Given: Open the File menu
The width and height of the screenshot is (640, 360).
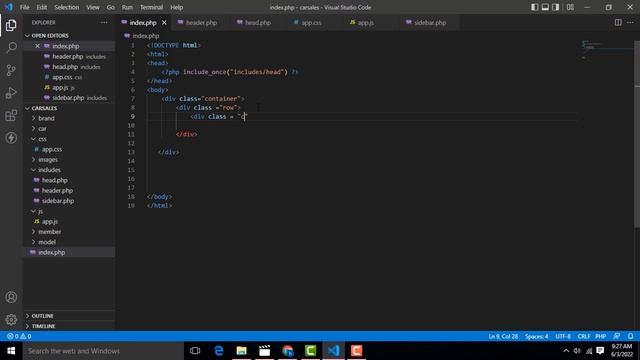Looking at the screenshot, I should click(x=24, y=7).
